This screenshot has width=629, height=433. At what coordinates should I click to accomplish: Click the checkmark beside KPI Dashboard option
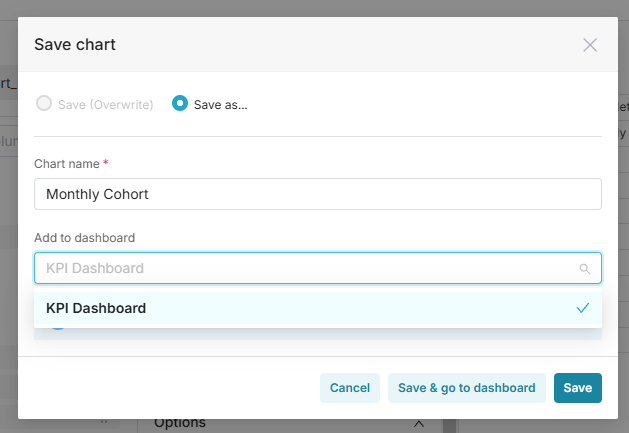coord(582,308)
